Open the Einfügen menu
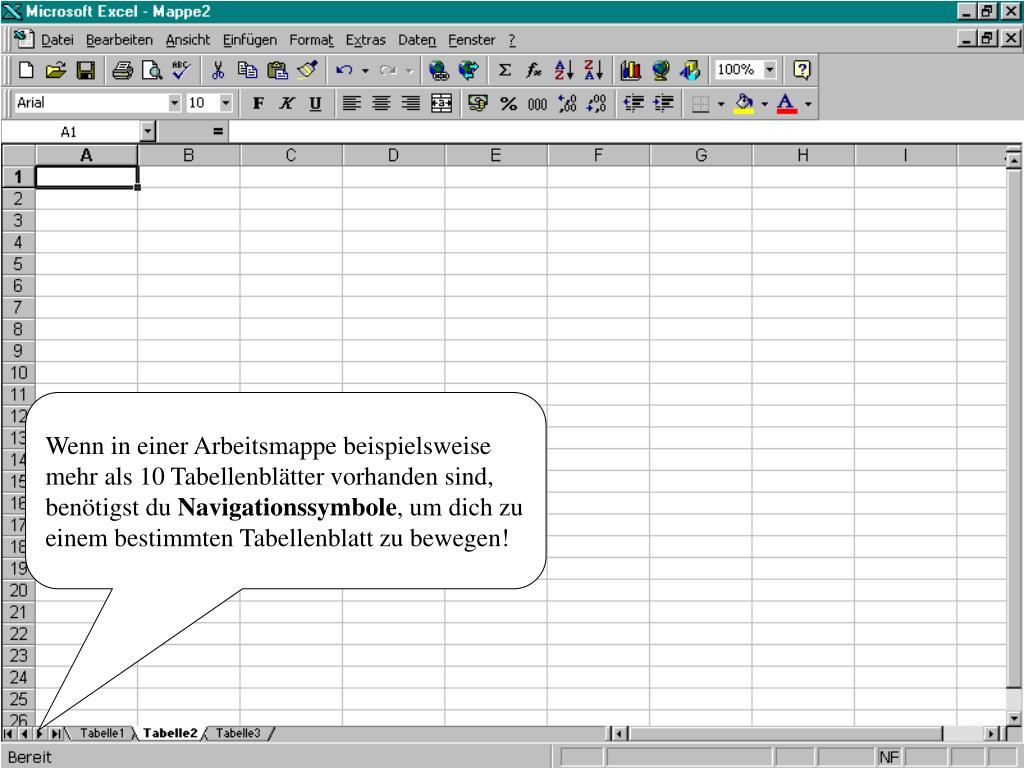Screen dimensions: 1024x768 [x=249, y=40]
